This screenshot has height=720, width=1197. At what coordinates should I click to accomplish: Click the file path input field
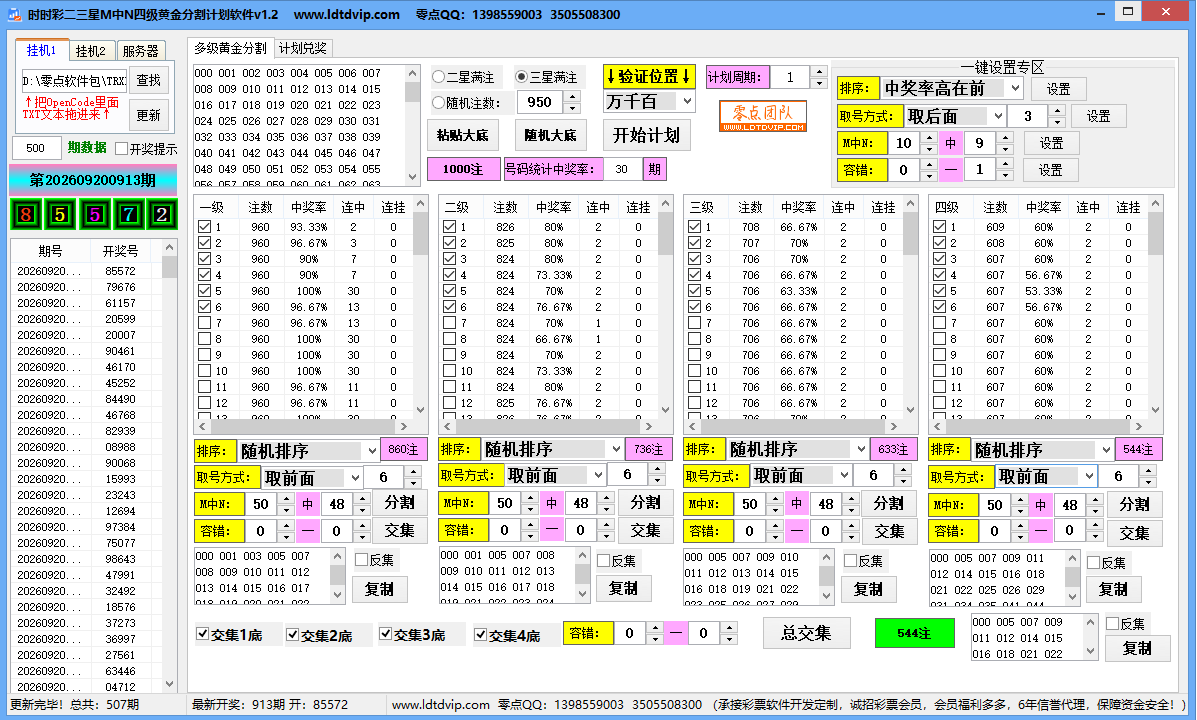pos(74,80)
